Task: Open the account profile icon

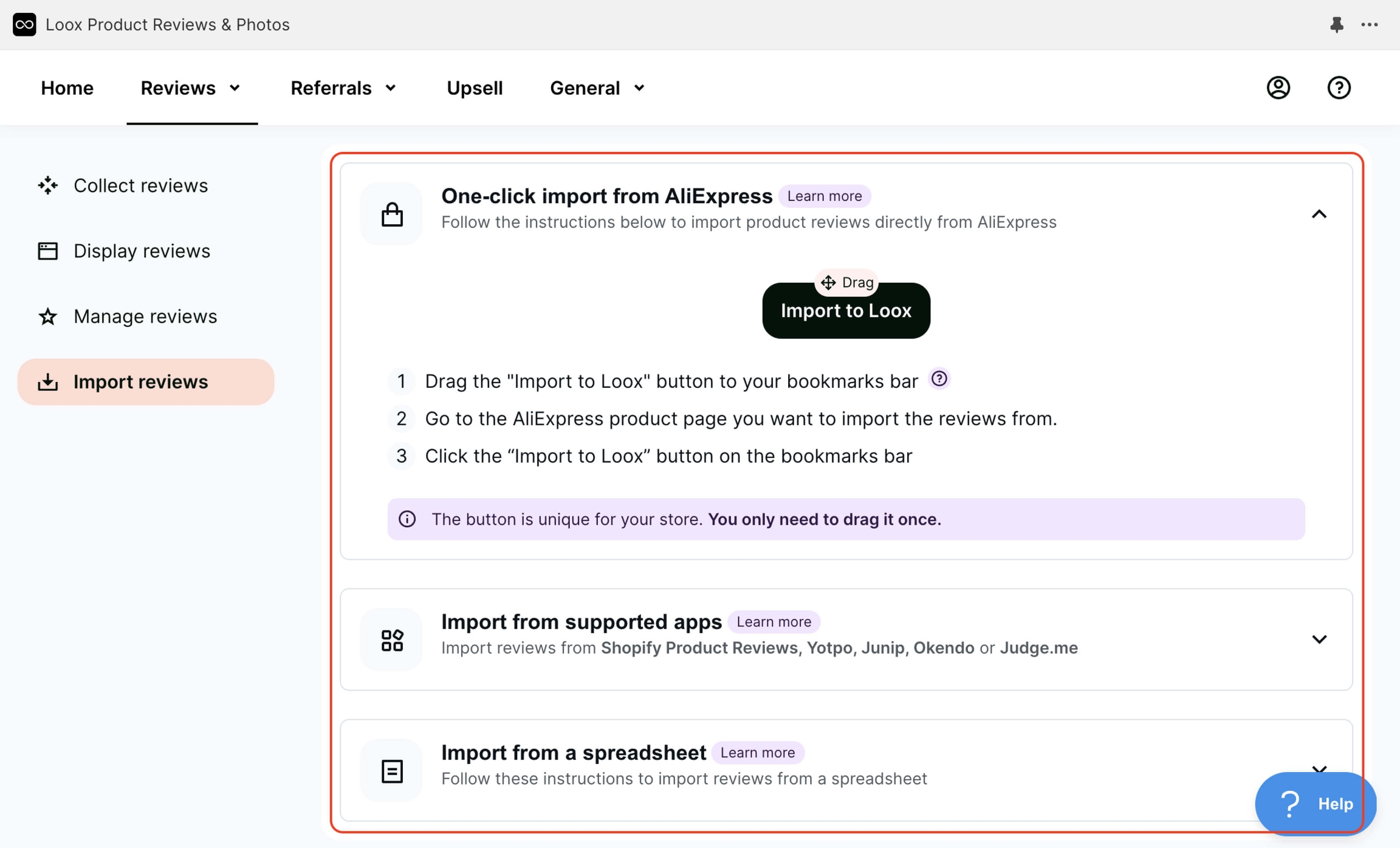Action: click(1278, 88)
